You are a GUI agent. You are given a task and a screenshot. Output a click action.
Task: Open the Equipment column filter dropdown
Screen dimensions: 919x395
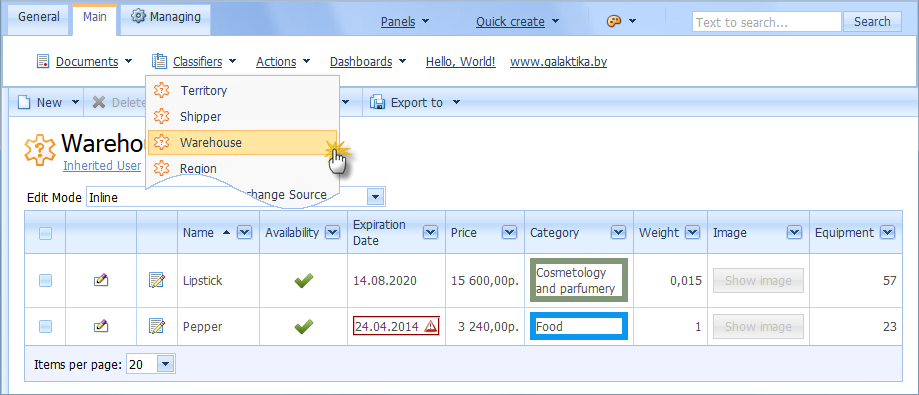[887, 233]
